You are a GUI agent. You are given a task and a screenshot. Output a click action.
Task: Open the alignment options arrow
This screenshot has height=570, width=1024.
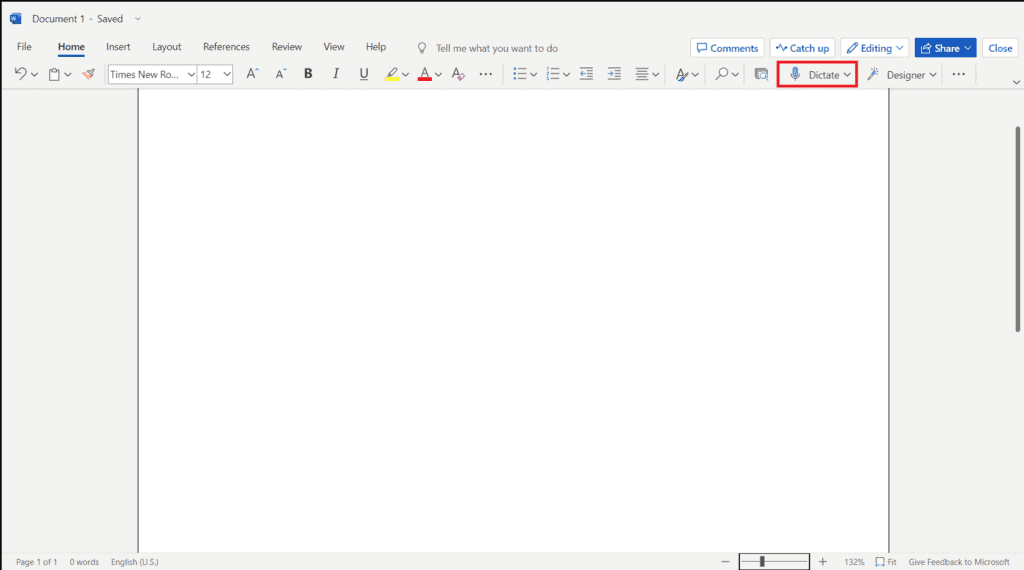(x=656, y=75)
